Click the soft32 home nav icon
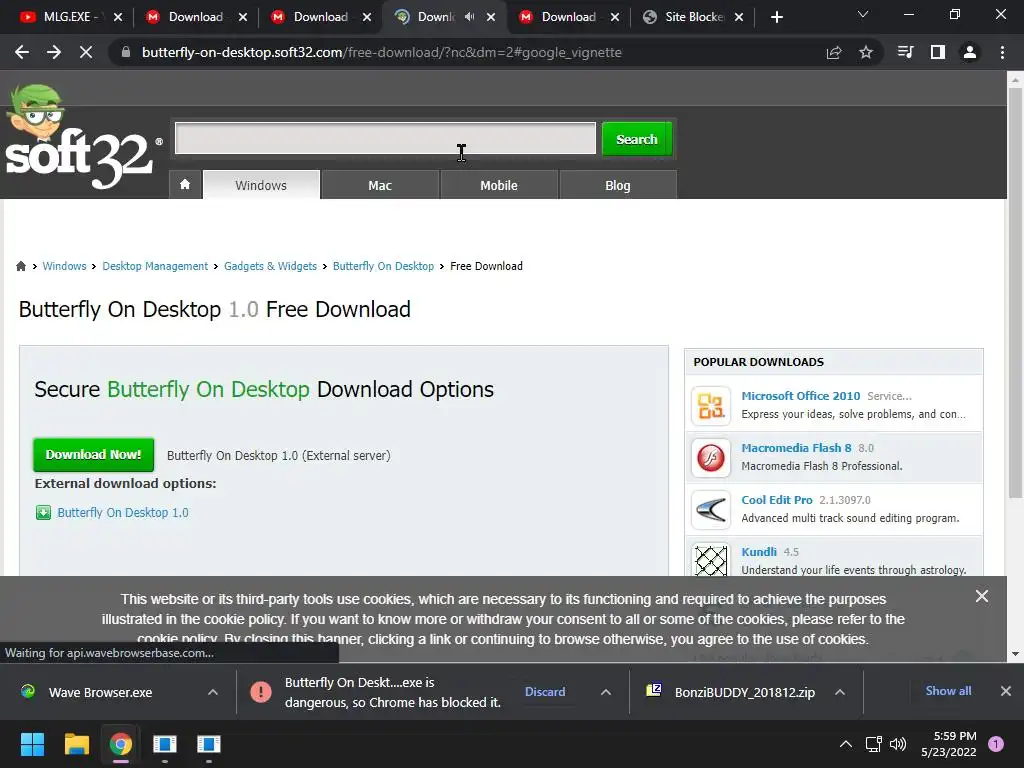 point(185,185)
